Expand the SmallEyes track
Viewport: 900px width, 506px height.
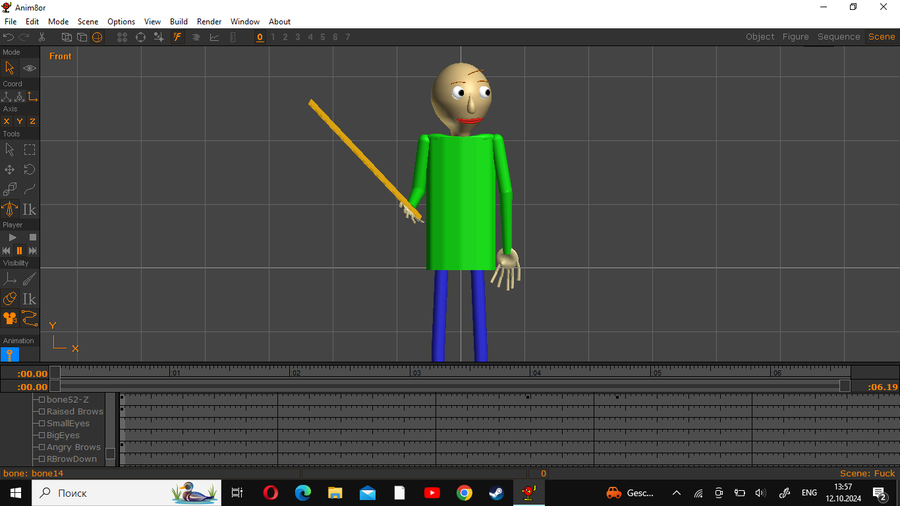coord(41,423)
